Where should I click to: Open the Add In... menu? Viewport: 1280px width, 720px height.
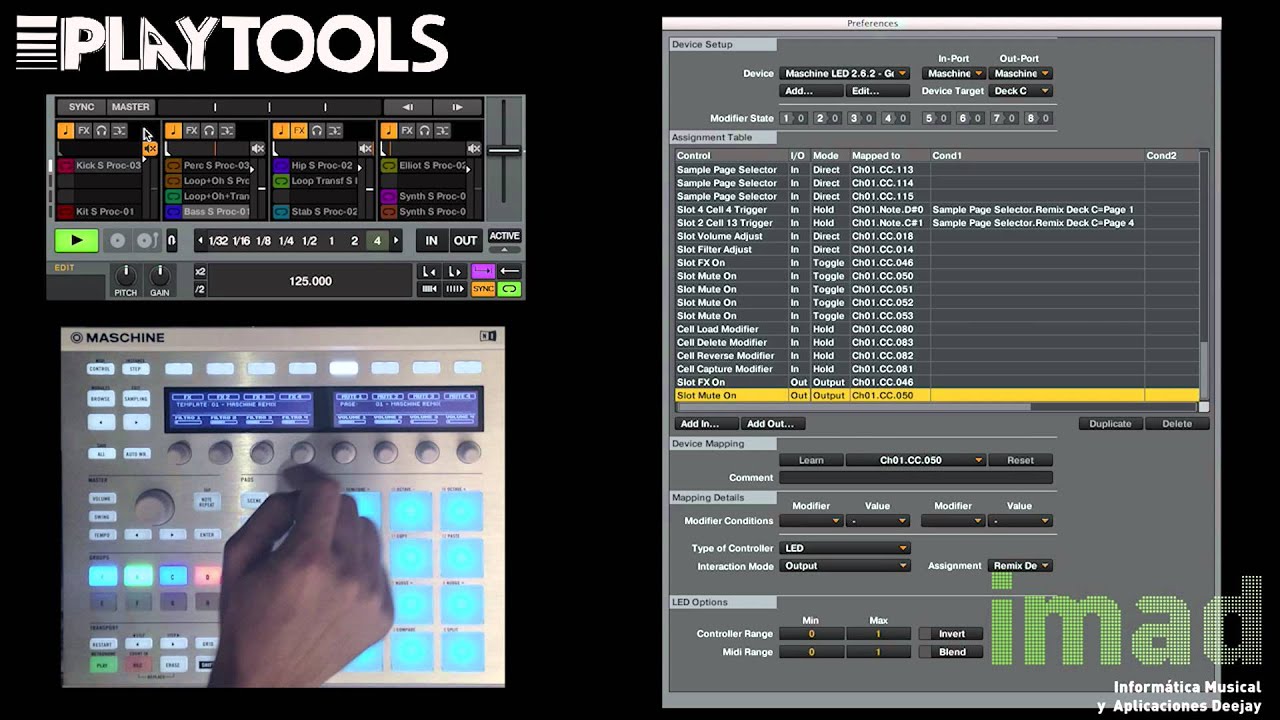[x=705, y=424]
